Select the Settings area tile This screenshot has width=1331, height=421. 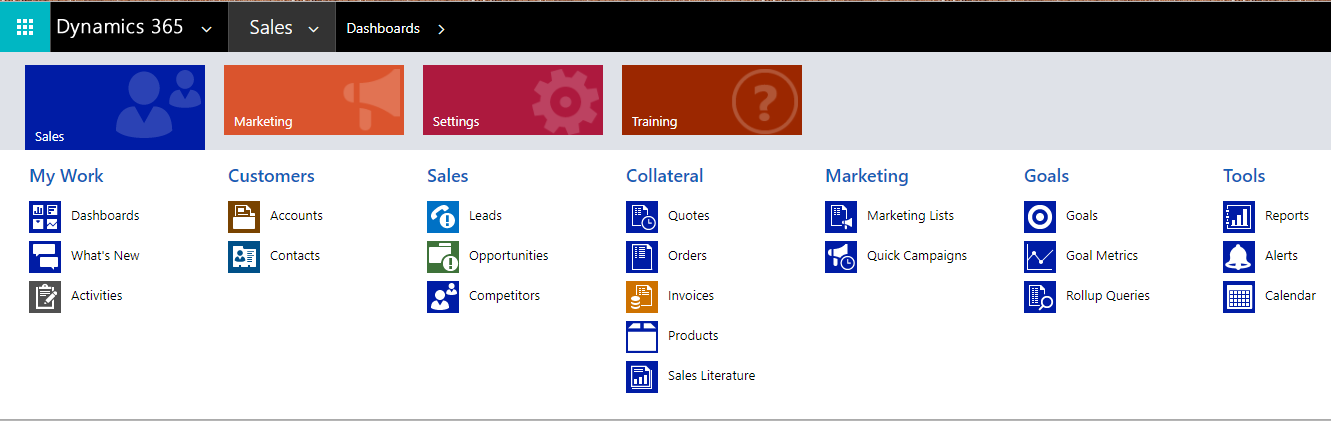pyautogui.click(x=513, y=100)
